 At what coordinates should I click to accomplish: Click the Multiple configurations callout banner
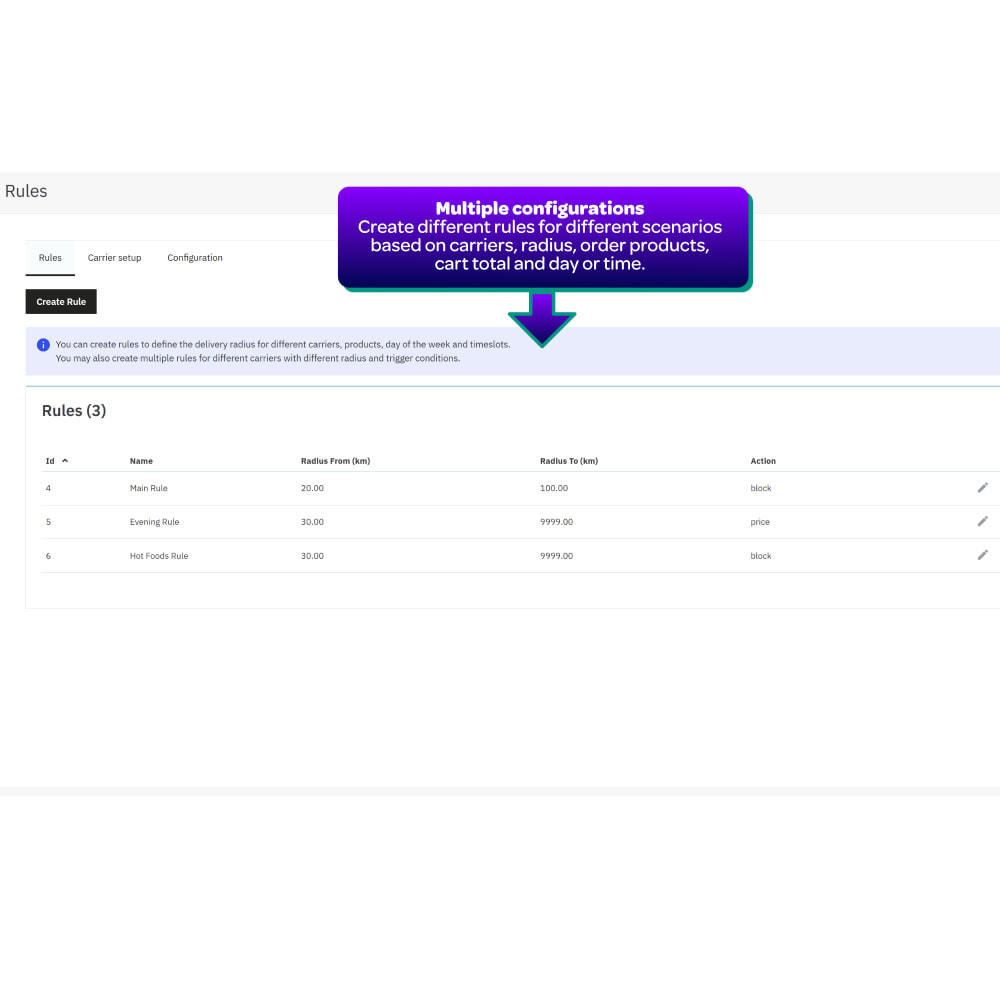[543, 237]
